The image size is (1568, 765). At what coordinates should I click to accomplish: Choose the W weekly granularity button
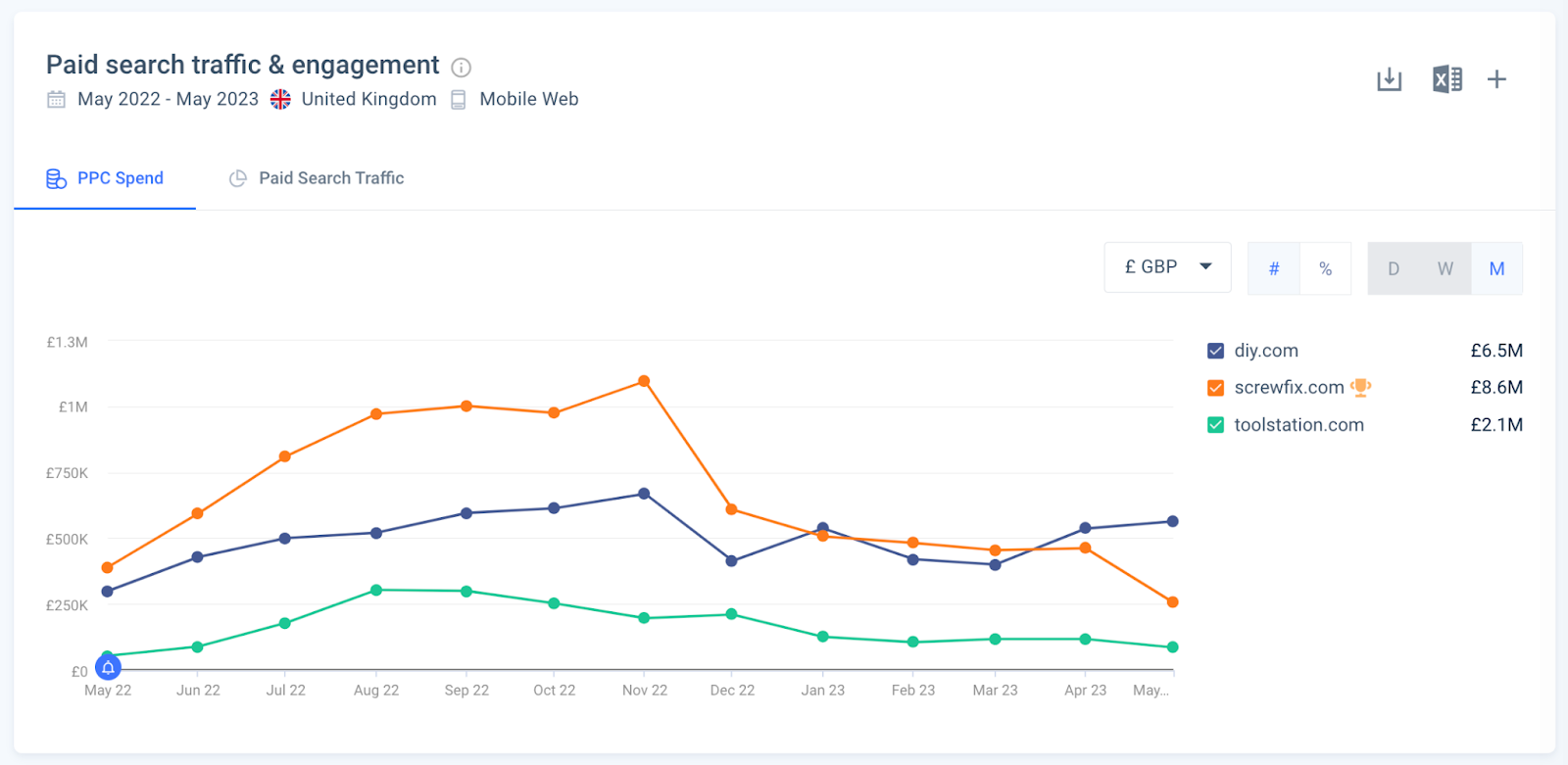[x=1445, y=268]
